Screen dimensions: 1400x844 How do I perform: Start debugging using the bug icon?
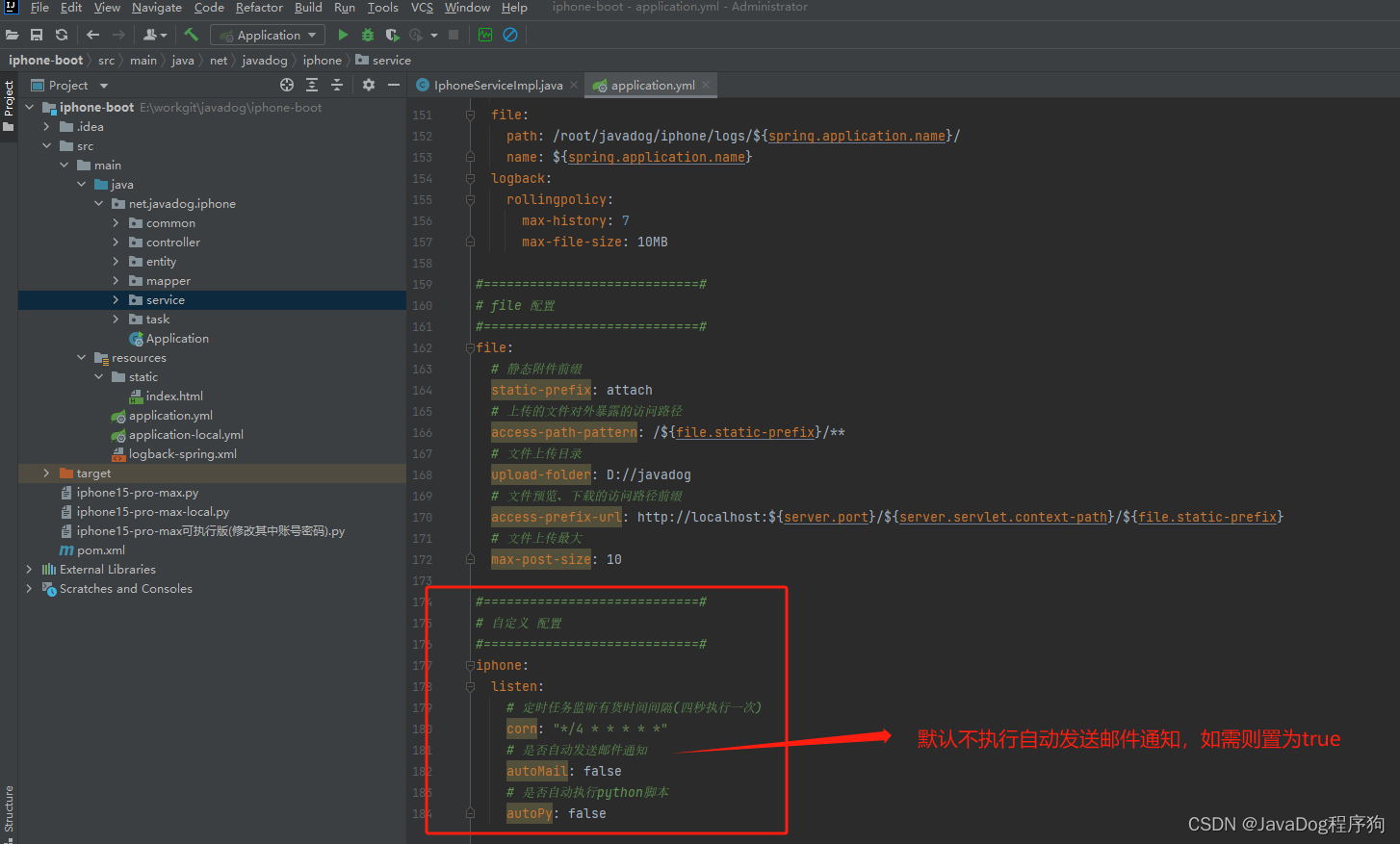(x=367, y=35)
